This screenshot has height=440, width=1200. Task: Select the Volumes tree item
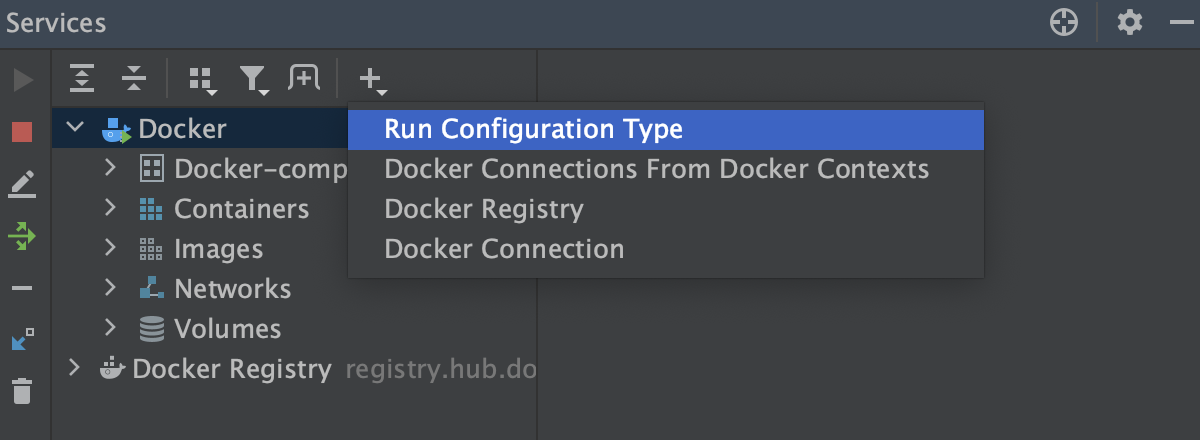tap(227, 329)
